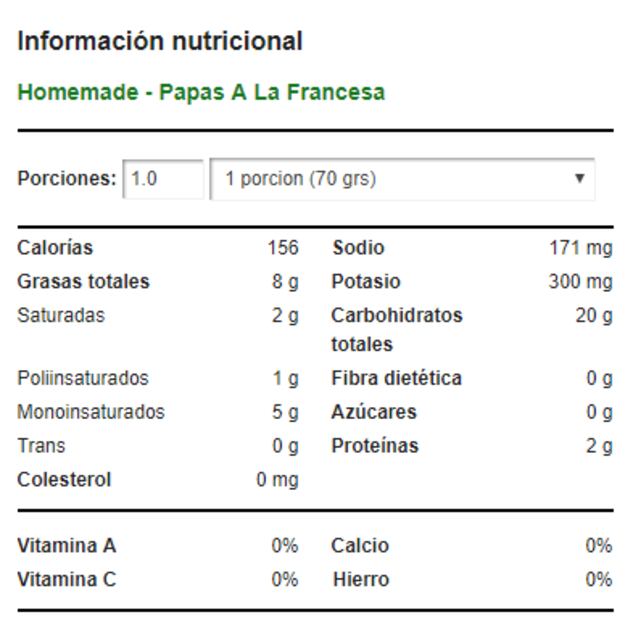Click the Azúcares label

(373, 412)
